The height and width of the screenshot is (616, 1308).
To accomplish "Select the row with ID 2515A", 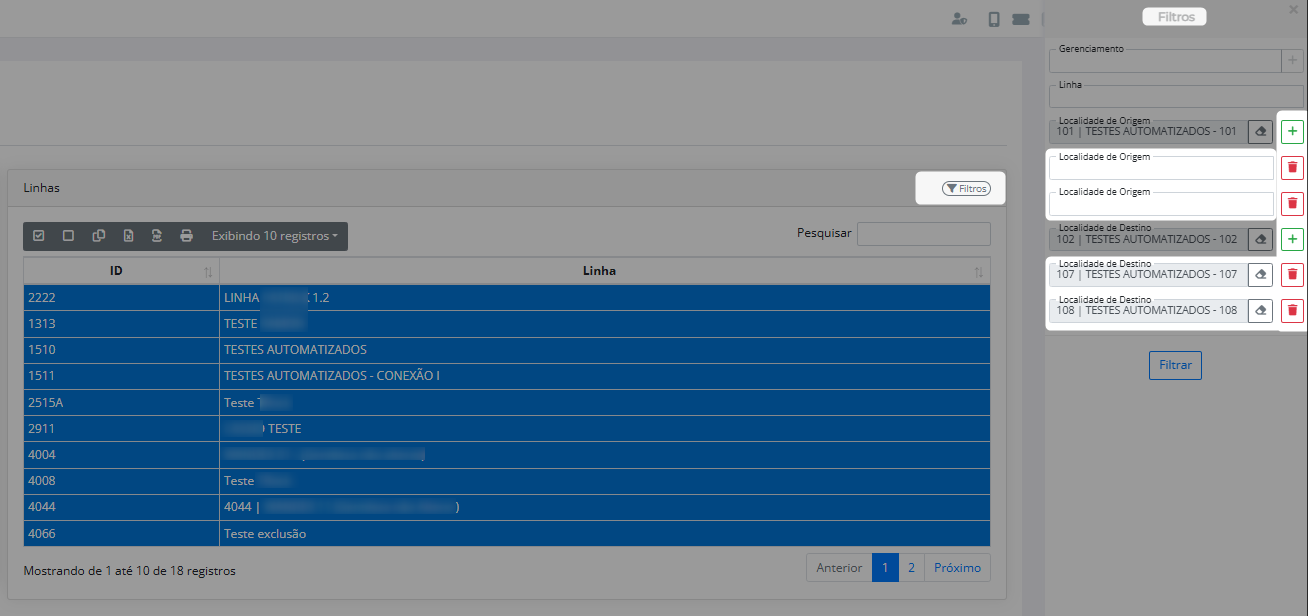I will coord(507,402).
